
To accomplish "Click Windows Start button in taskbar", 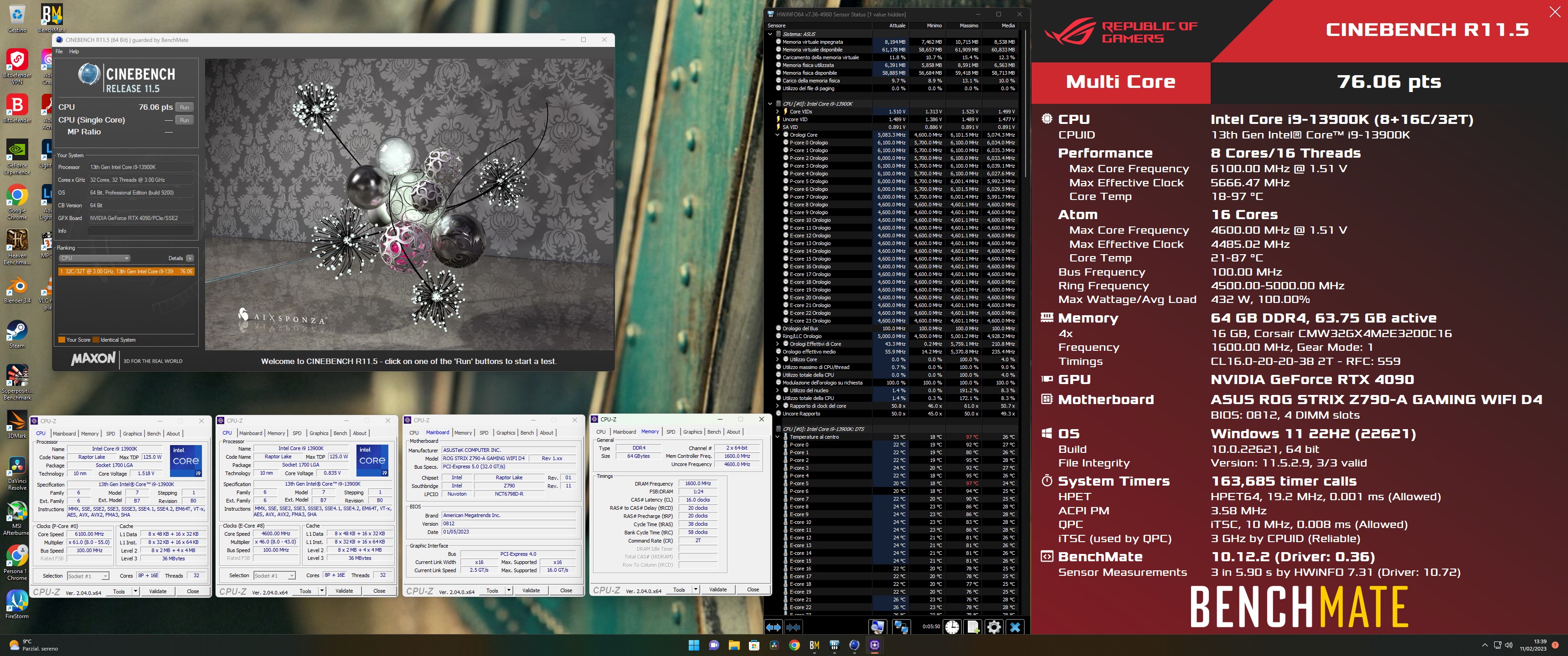I will point(693,645).
